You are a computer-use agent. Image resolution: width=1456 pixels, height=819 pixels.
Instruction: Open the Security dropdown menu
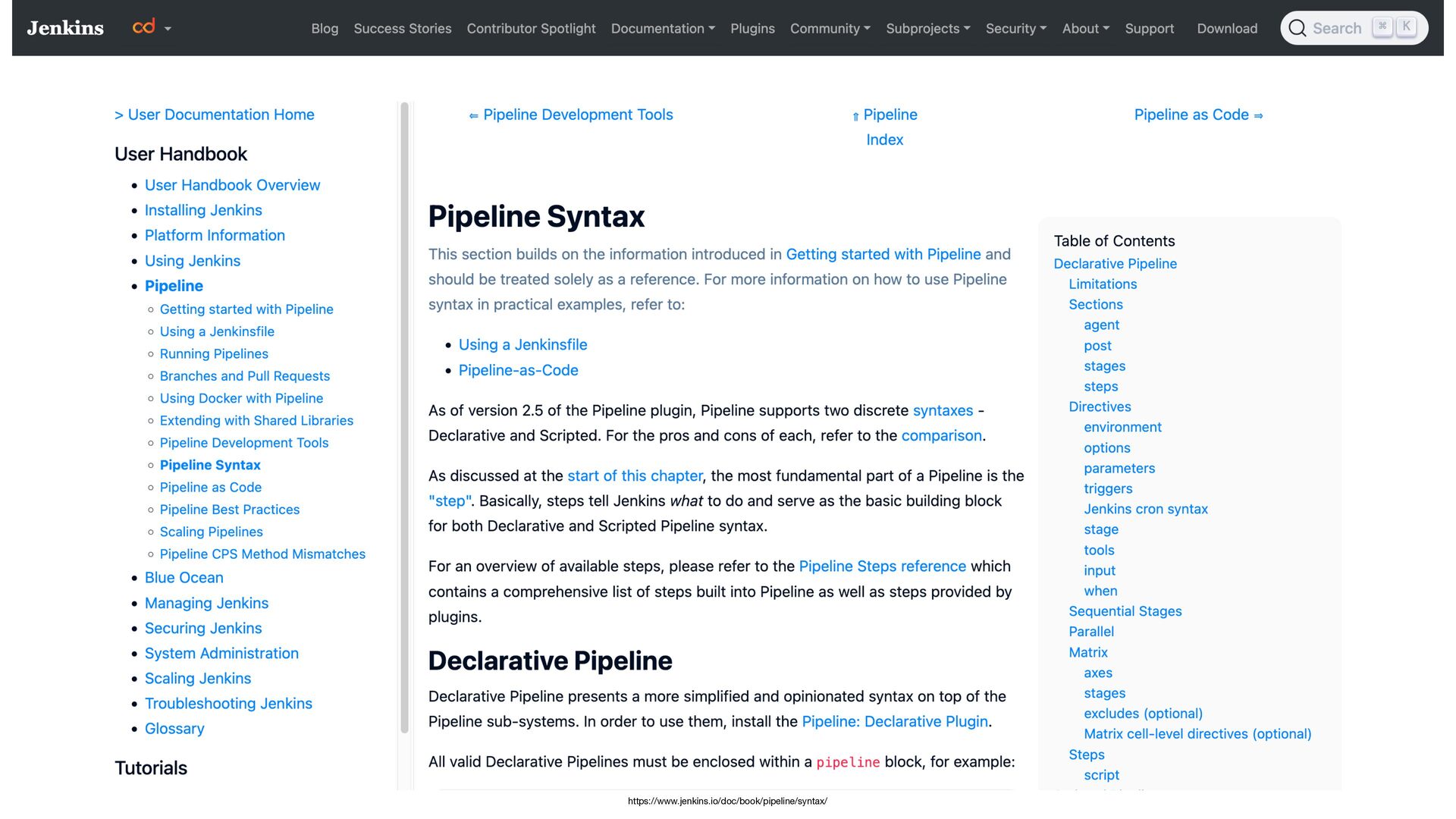point(1015,28)
